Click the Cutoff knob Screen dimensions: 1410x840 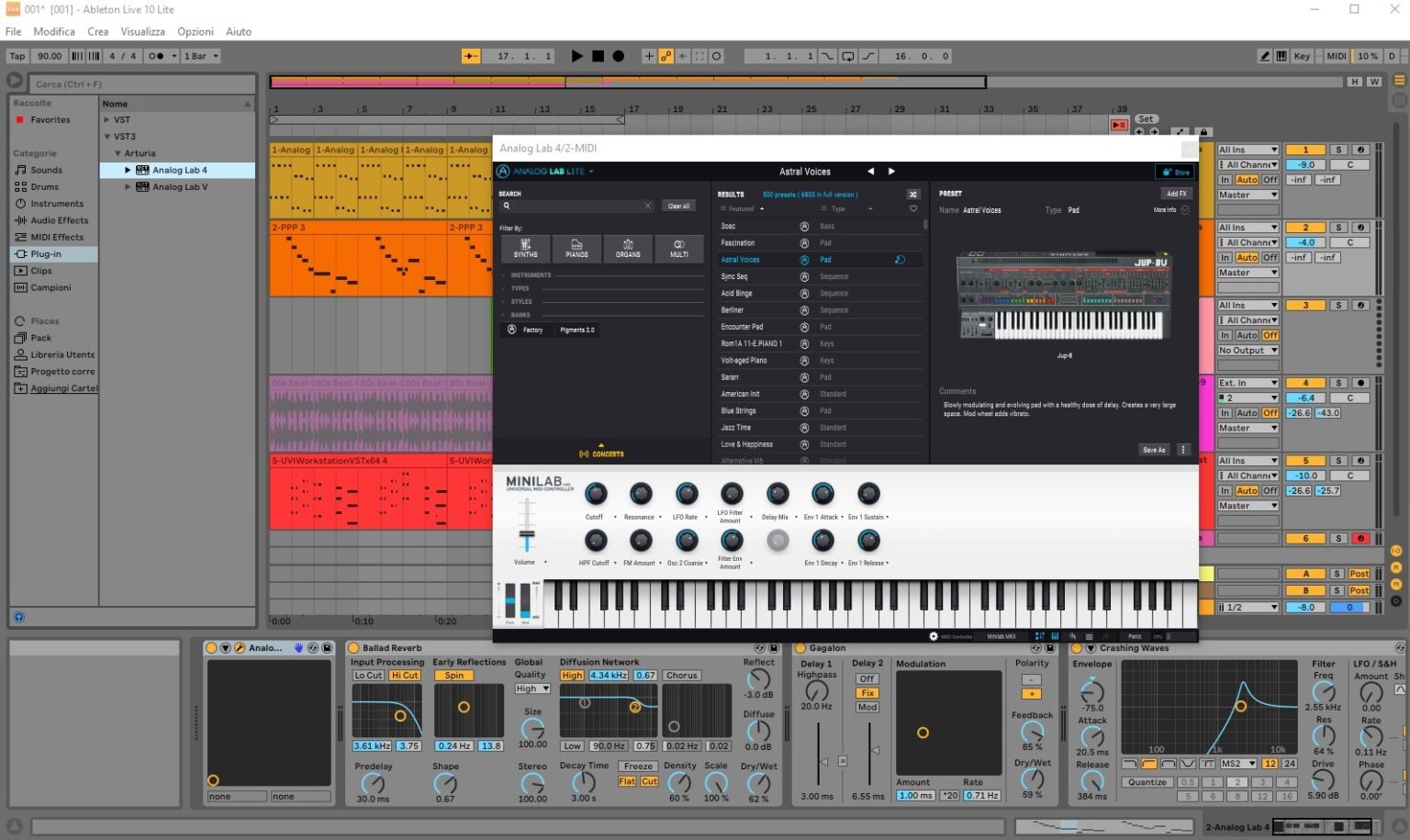pos(595,494)
